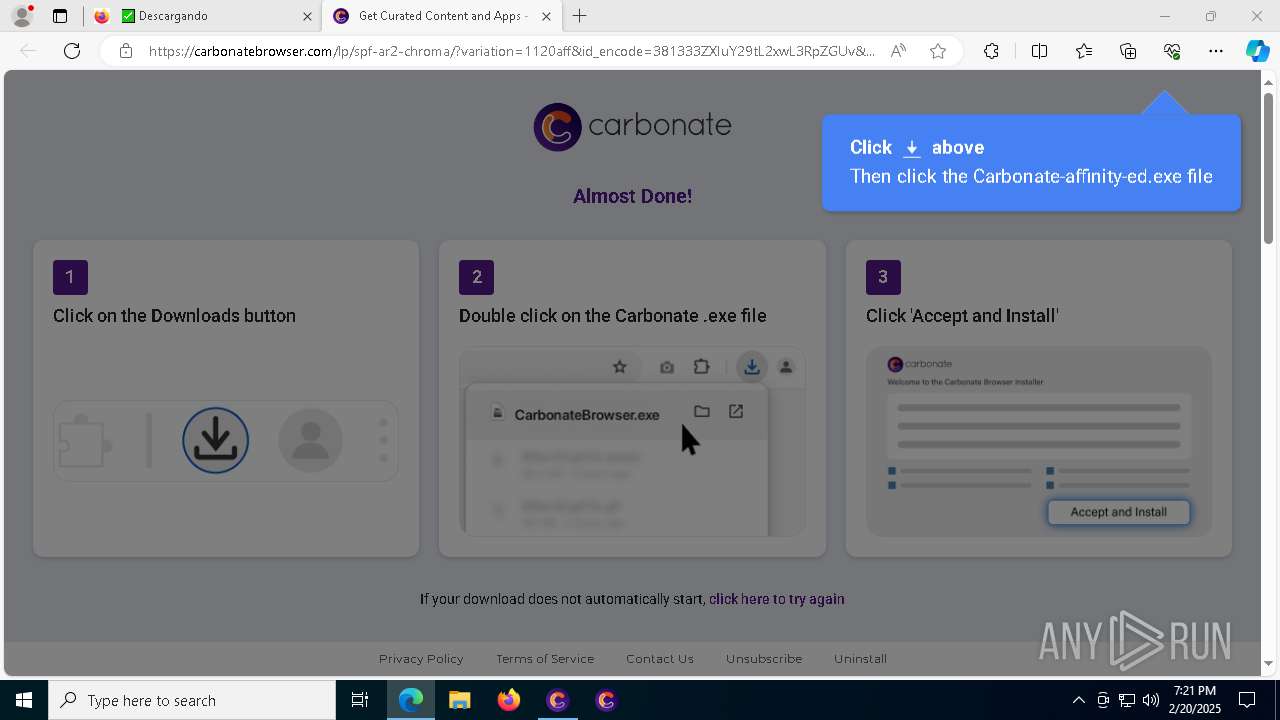
Task: Click the page vertical scrollbar thumb
Action: (x=1269, y=168)
